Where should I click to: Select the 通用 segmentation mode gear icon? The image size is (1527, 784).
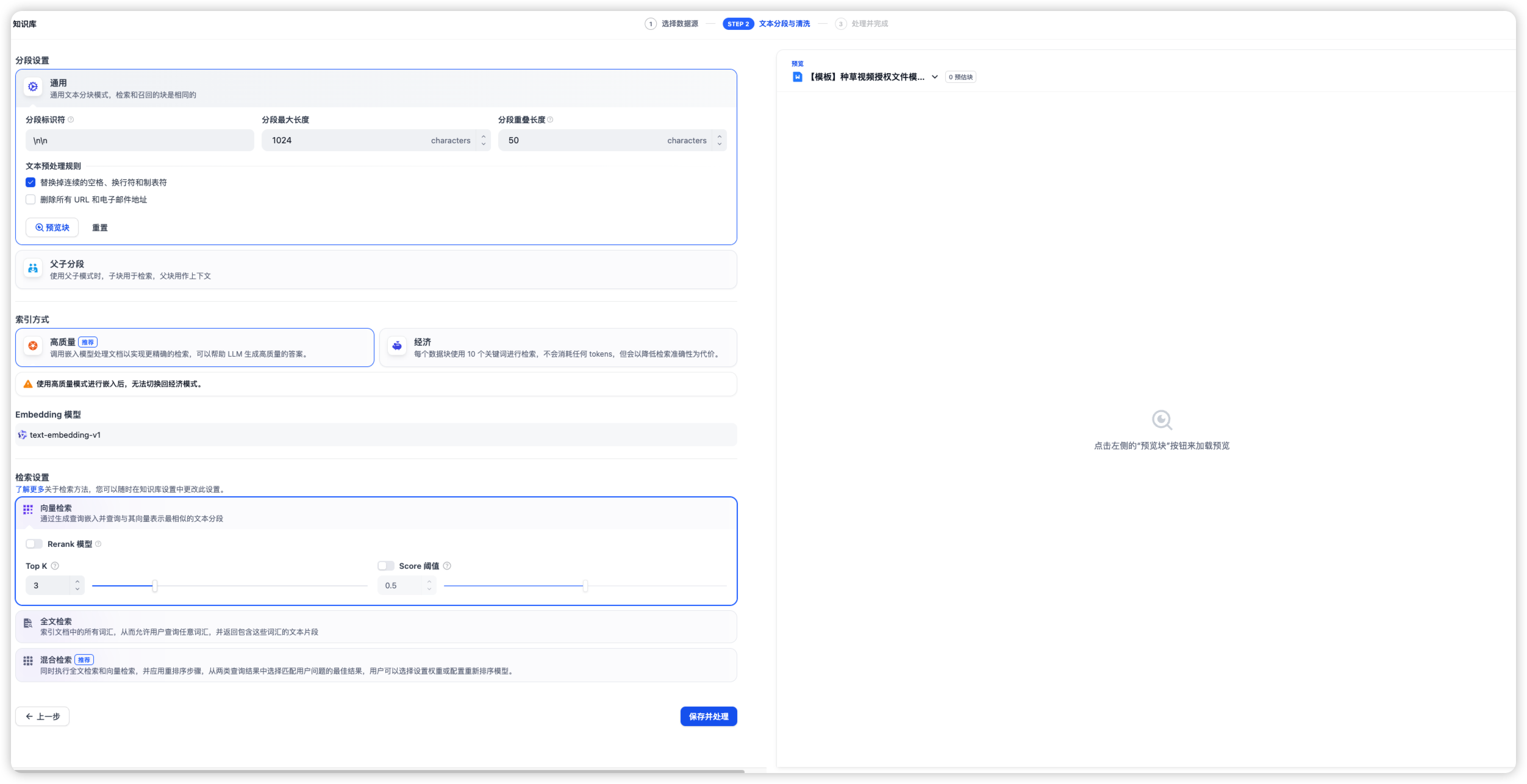(x=33, y=87)
